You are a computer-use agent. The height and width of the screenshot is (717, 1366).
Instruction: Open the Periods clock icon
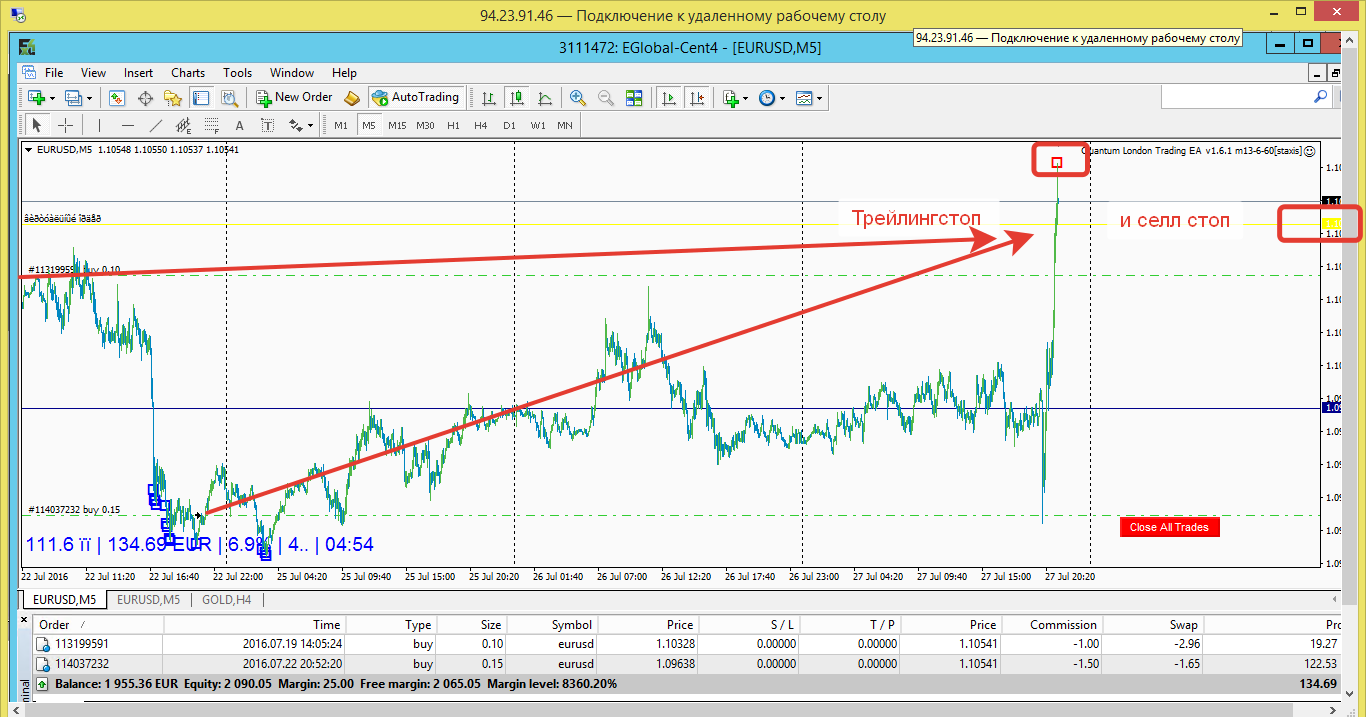766,98
